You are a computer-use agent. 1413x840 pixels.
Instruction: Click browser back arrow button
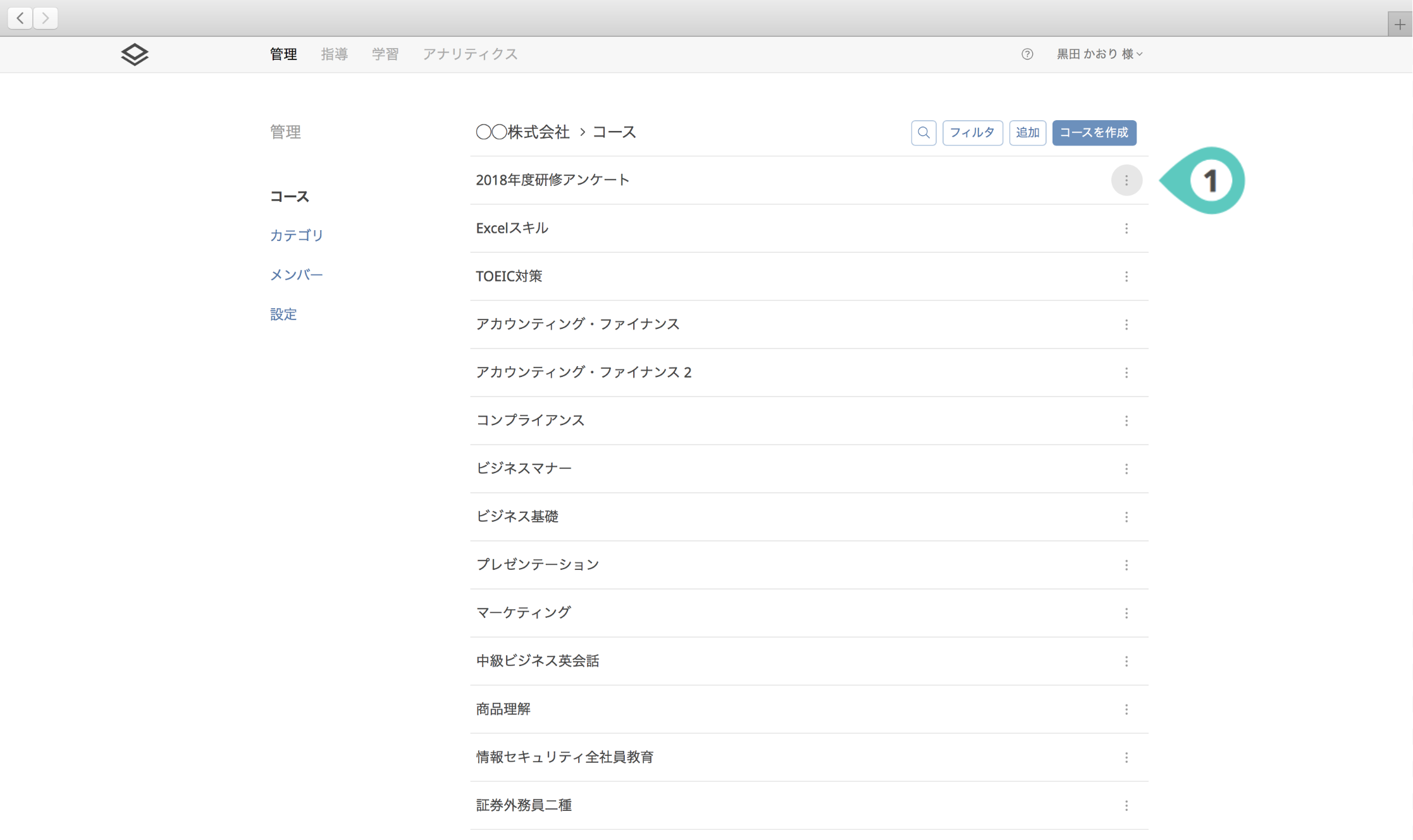click(x=20, y=18)
